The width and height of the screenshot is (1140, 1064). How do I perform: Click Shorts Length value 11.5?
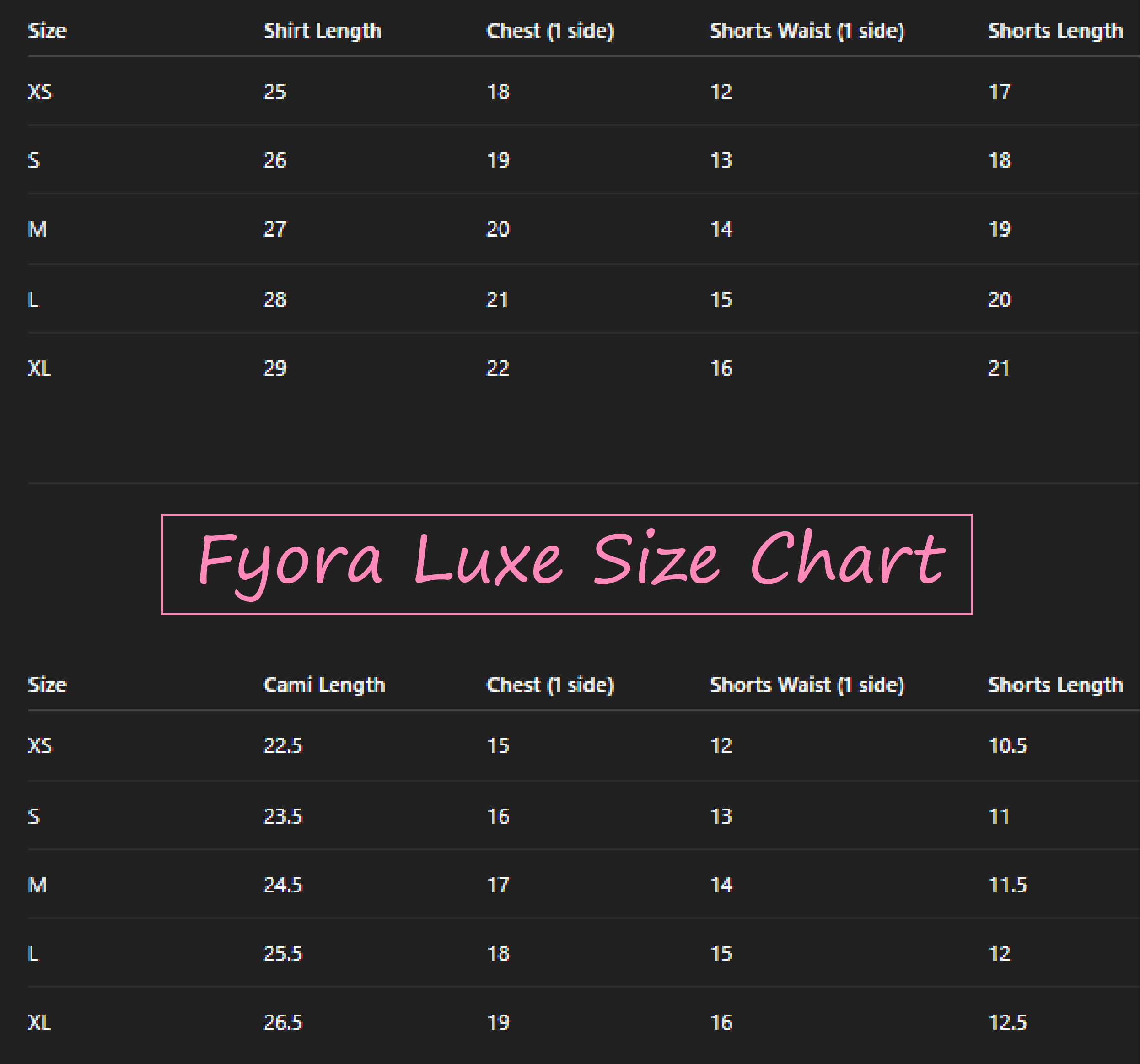point(1007,885)
